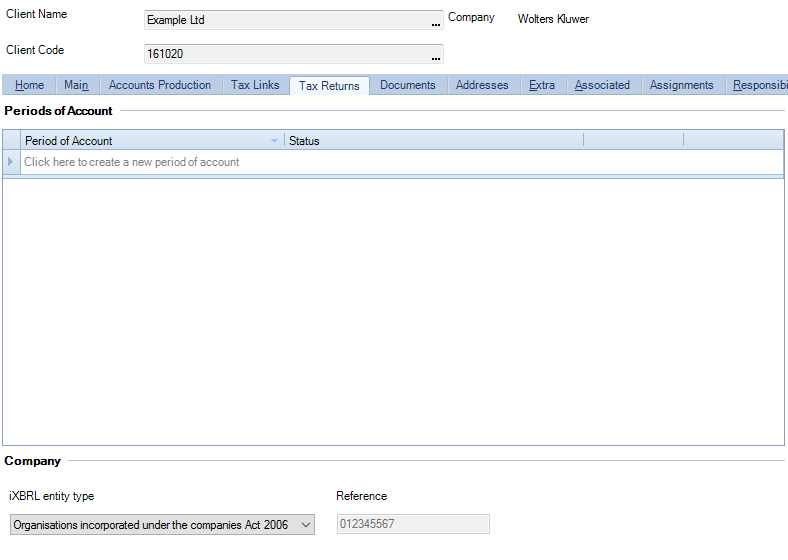Open the Home tab
The image size is (788, 560).
click(29, 85)
